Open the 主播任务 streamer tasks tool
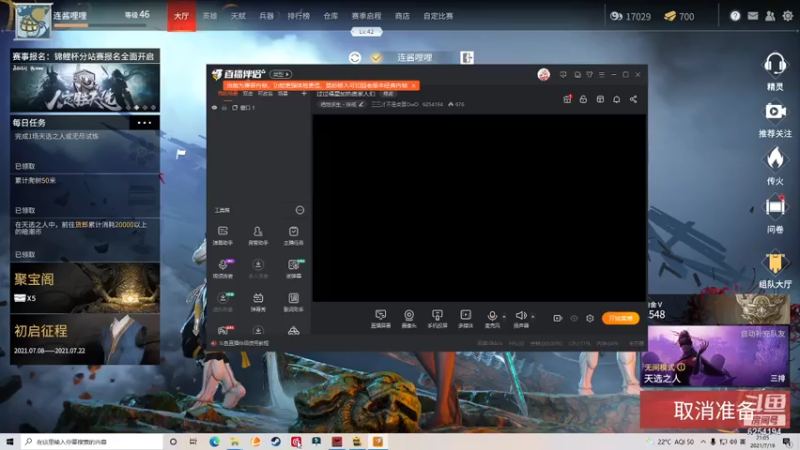The image size is (800, 450). (293, 235)
